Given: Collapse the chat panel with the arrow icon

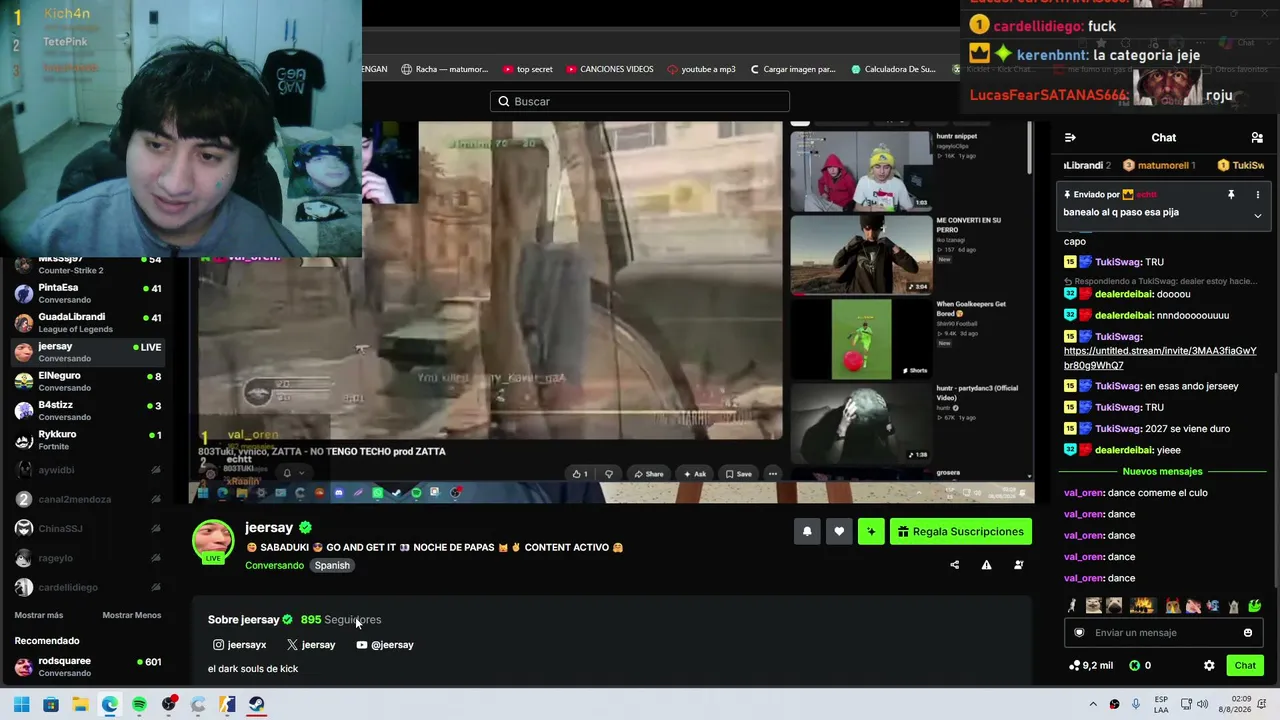Looking at the screenshot, I should (x=1070, y=138).
